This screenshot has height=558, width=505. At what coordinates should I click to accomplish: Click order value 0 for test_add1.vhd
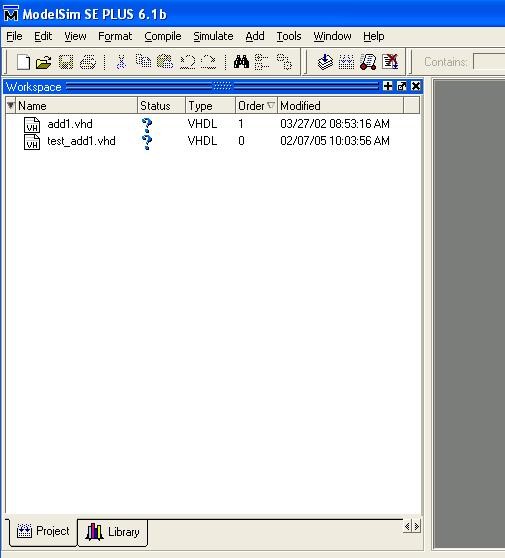coord(241,141)
